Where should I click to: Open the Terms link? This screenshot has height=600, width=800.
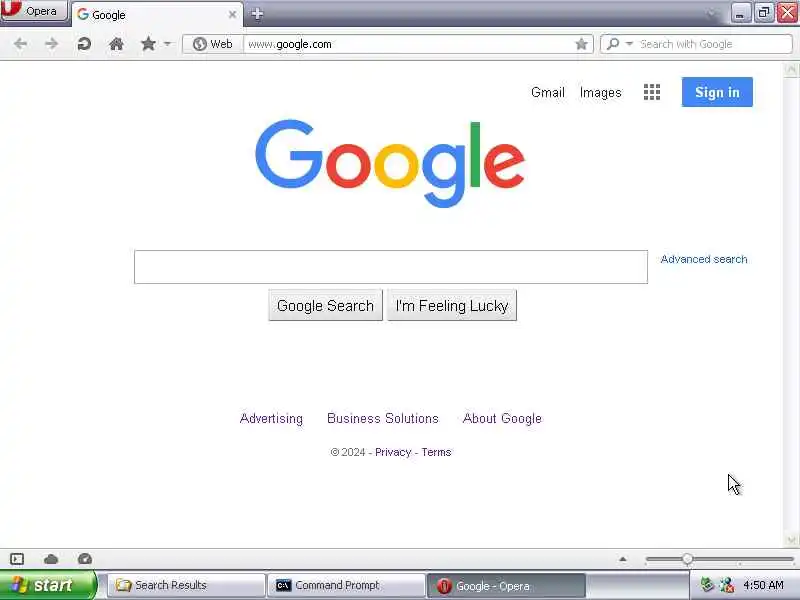tap(436, 452)
